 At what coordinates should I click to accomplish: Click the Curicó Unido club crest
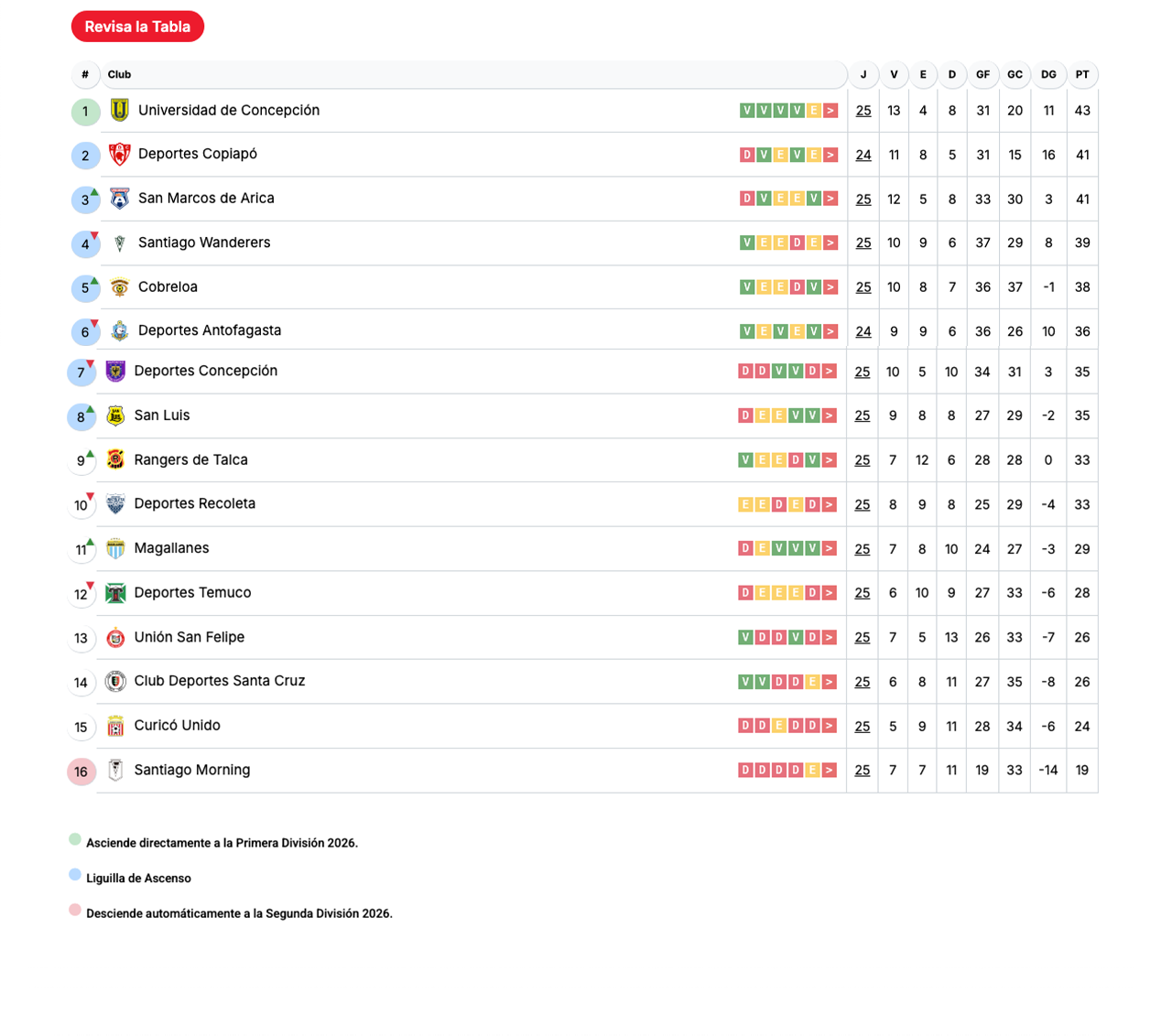coord(115,727)
